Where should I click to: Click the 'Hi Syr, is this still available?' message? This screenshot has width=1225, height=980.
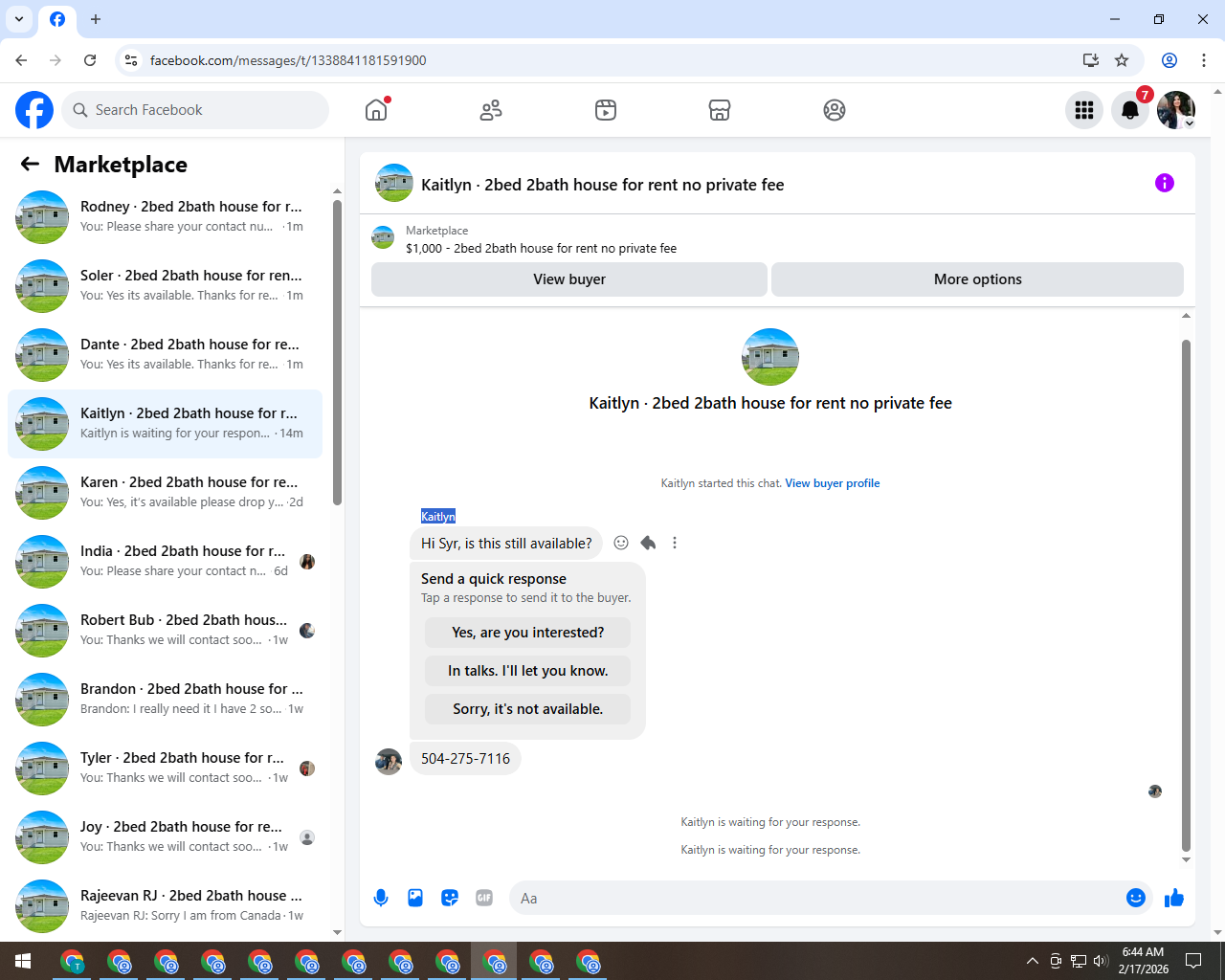point(506,544)
